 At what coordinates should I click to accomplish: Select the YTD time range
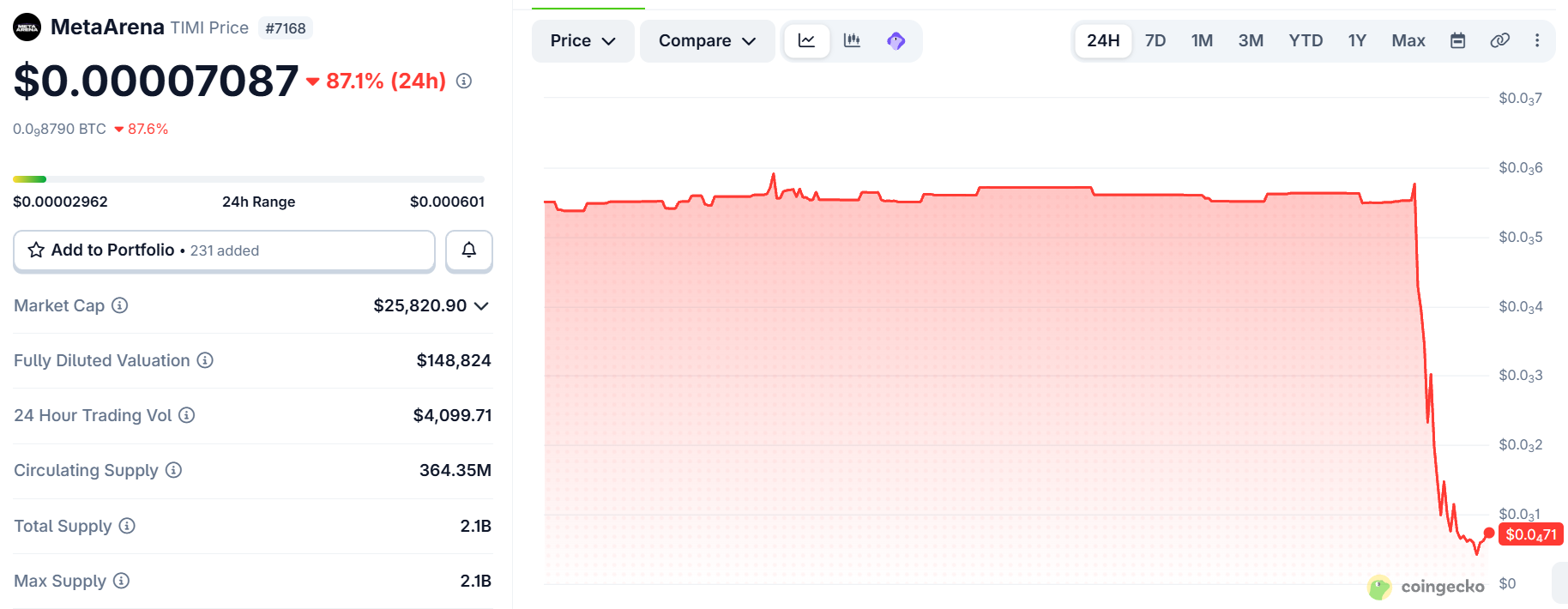click(x=1306, y=40)
